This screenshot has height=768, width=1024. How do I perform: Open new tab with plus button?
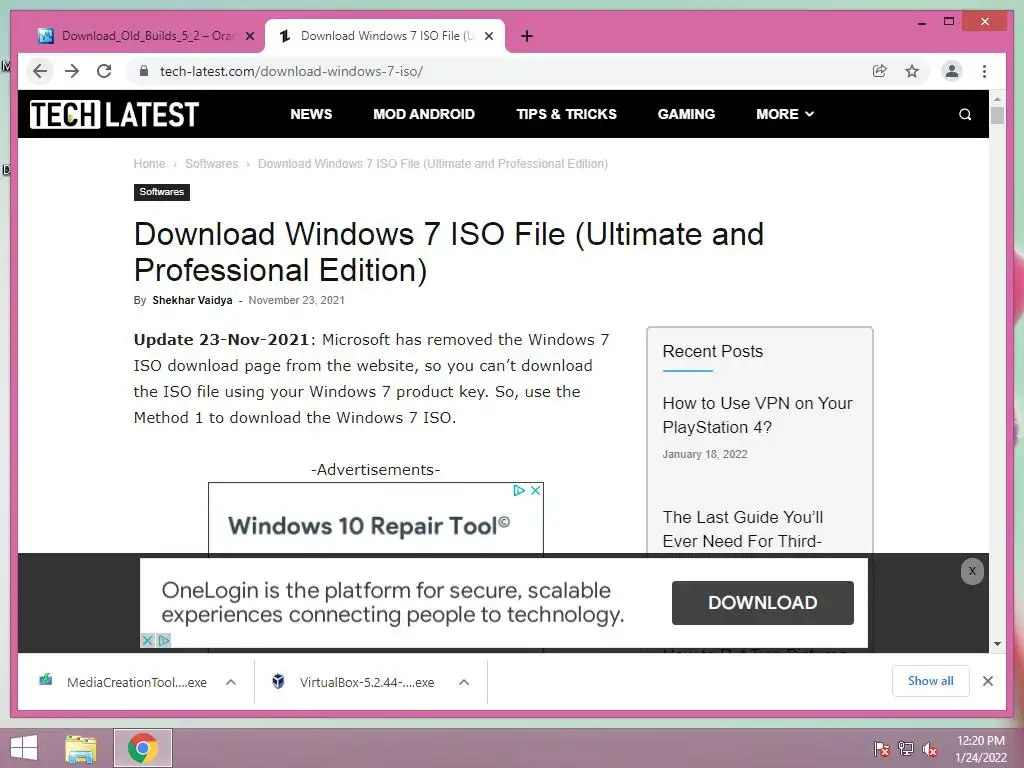(x=527, y=36)
